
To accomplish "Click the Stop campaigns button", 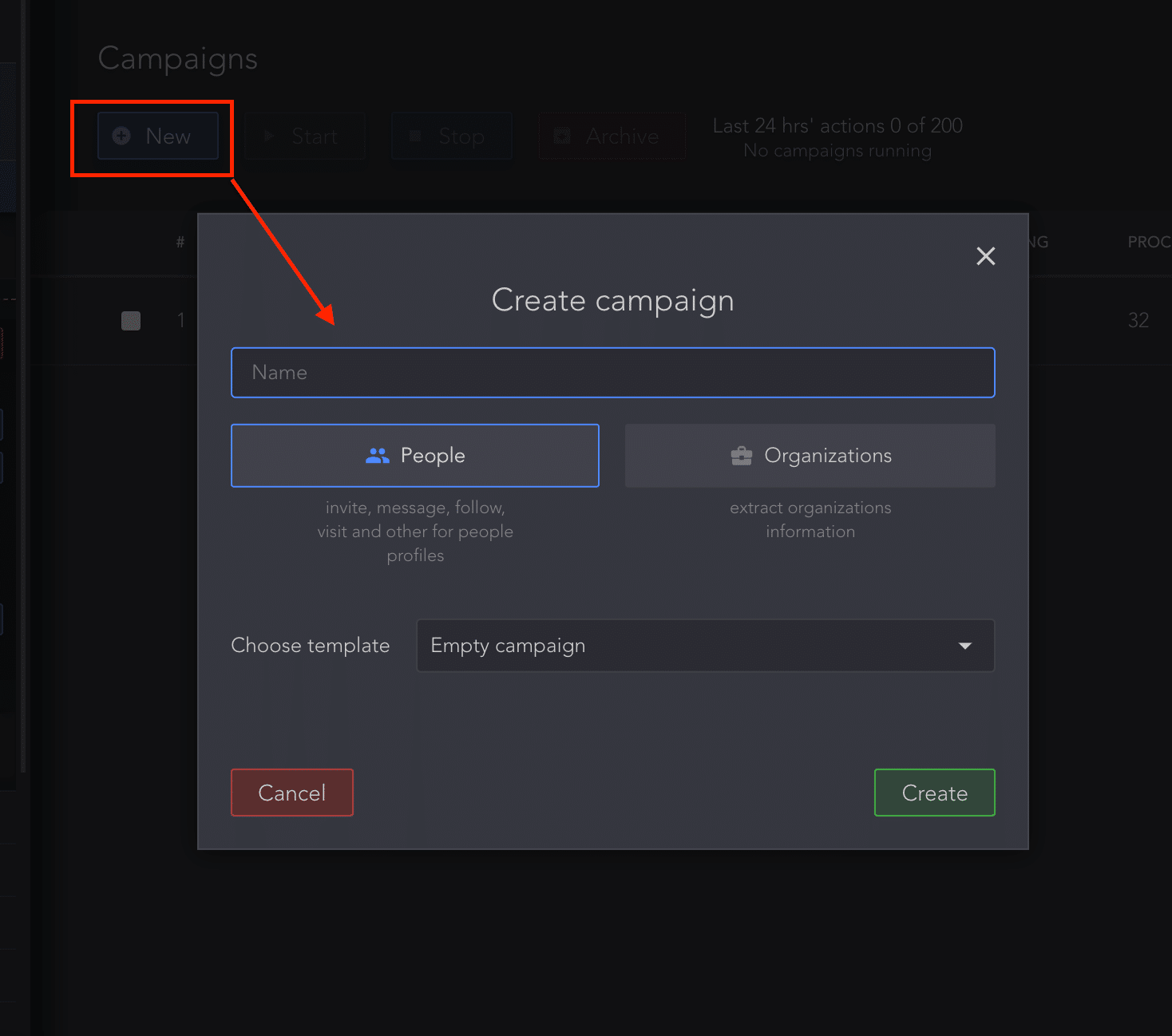I will pyautogui.click(x=452, y=136).
